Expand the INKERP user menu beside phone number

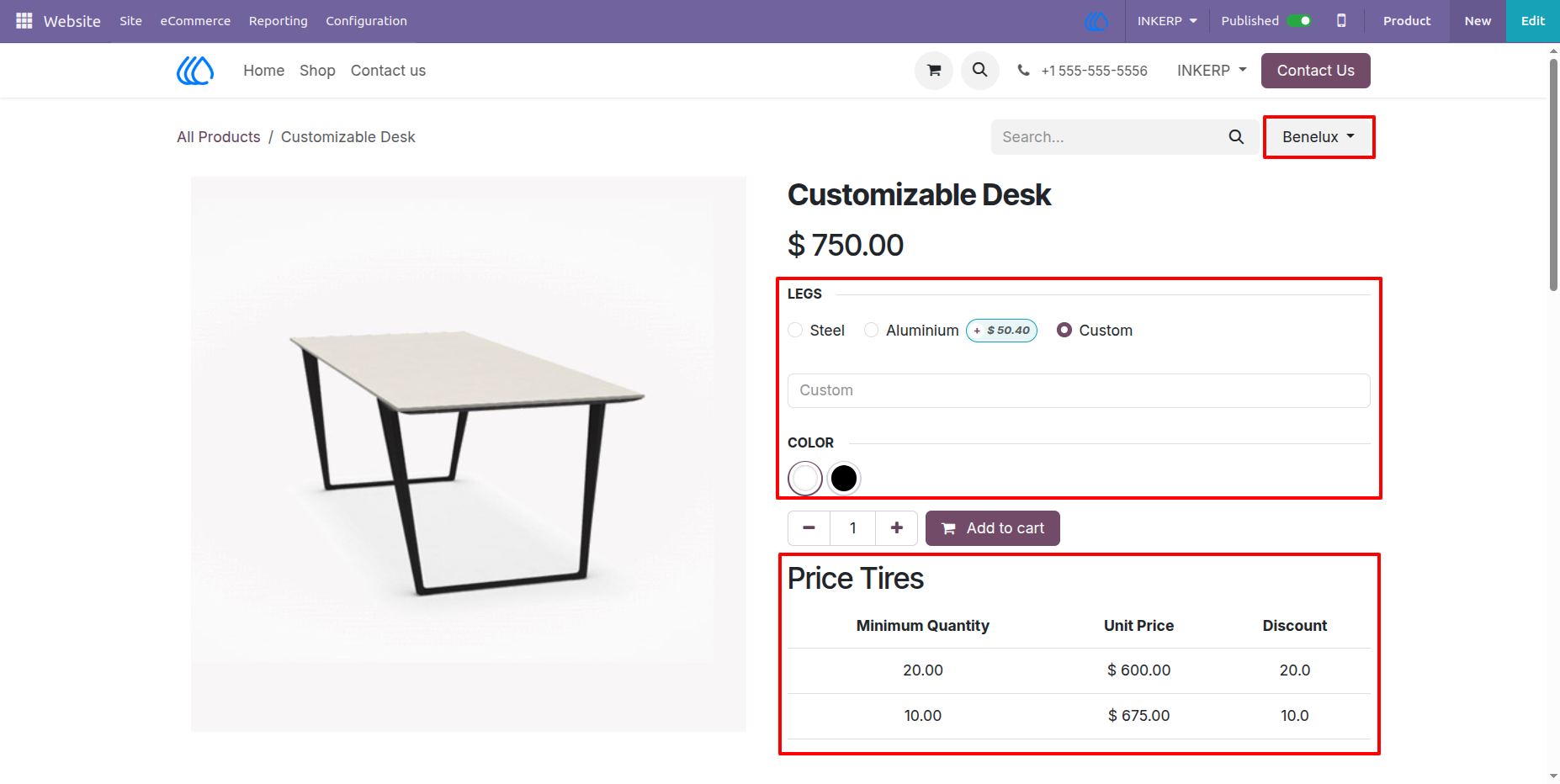tap(1212, 71)
